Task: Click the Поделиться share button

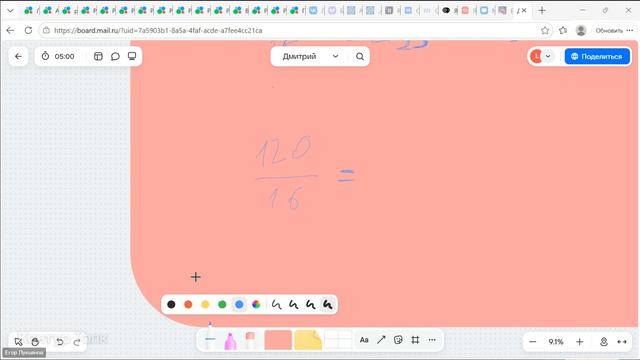Action: point(597,56)
